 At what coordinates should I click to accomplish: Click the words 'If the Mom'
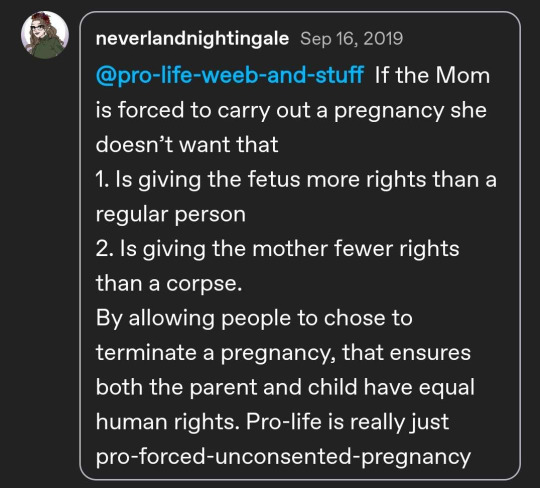tap(432, 75)
